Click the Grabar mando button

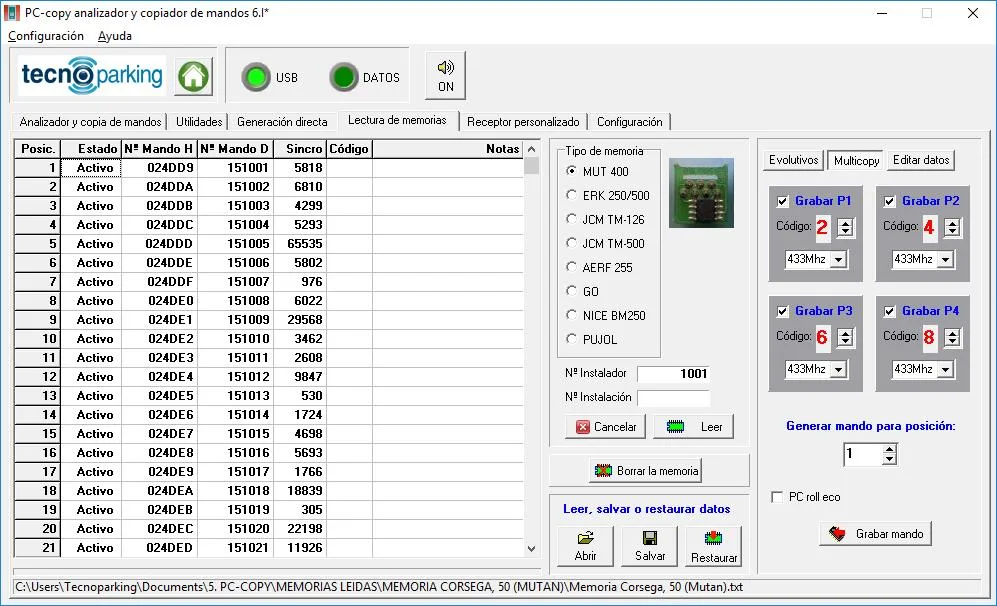point(876,534)
